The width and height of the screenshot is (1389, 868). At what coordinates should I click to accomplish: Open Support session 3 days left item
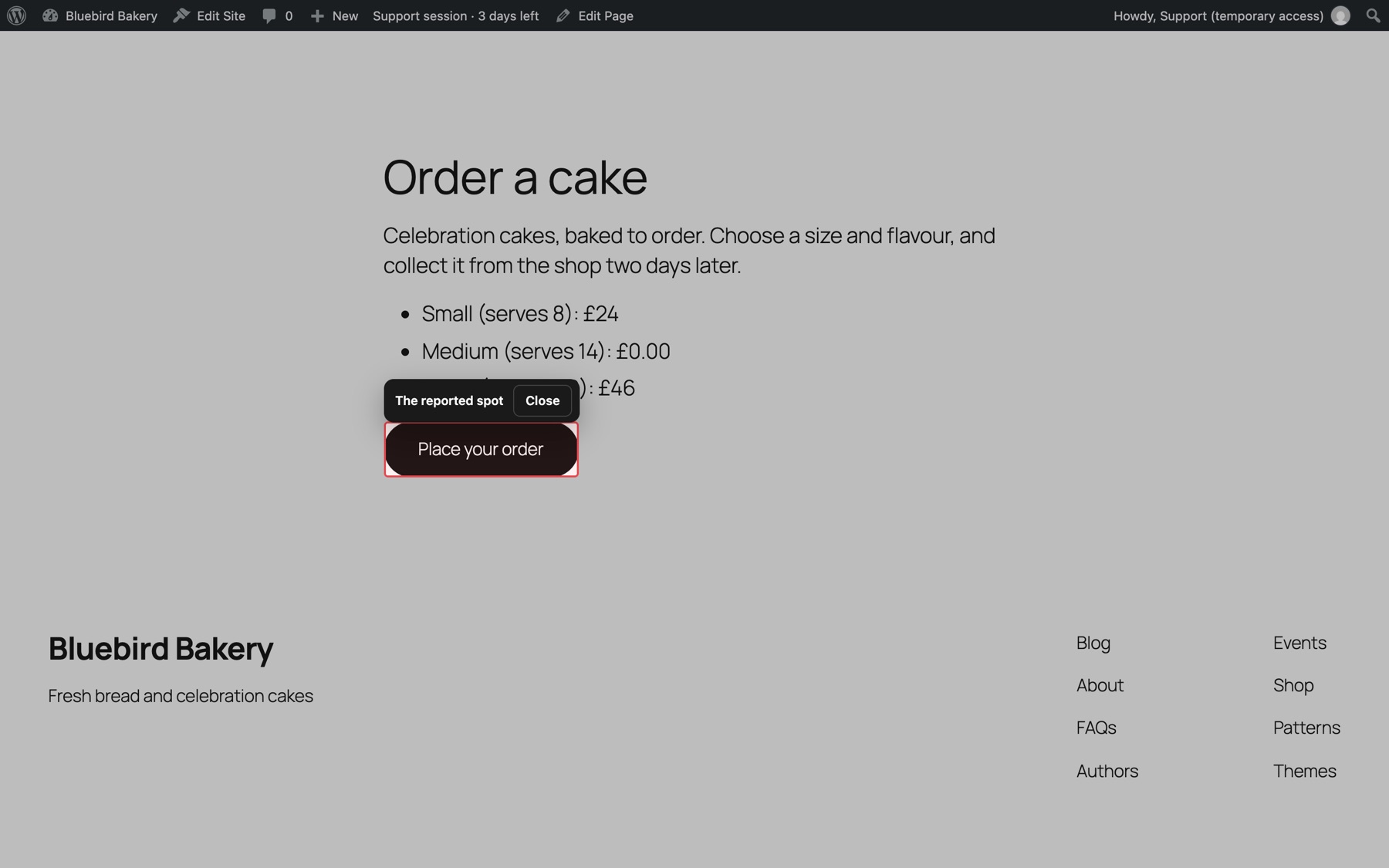455,15
